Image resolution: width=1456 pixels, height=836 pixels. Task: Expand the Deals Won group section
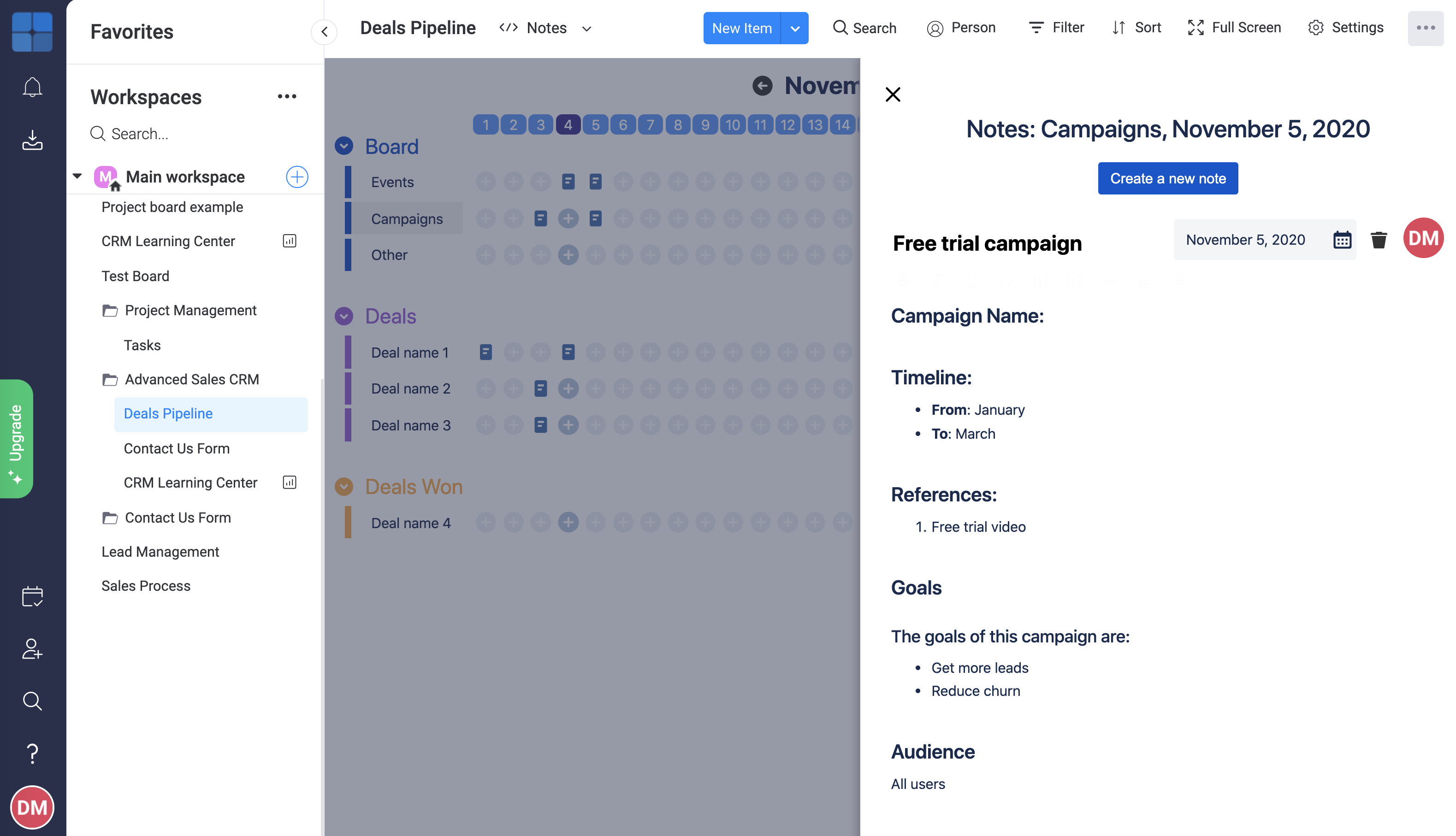point(345,487)
